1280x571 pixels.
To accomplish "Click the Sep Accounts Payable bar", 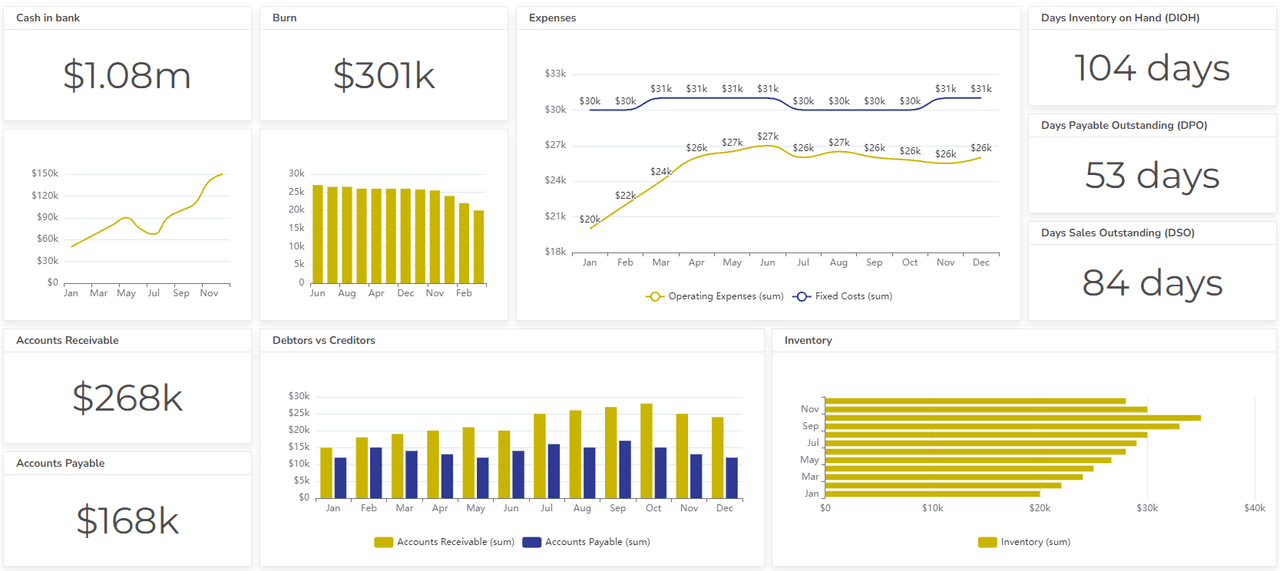I will coord(624,469).
